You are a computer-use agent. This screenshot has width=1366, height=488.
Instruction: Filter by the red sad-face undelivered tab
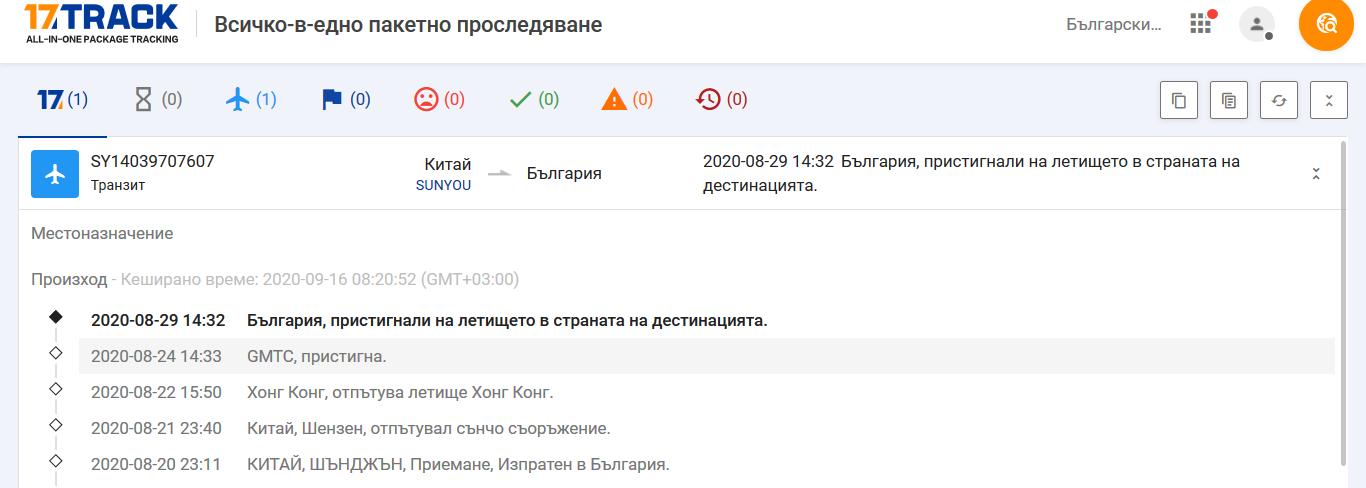coord(440,99)
